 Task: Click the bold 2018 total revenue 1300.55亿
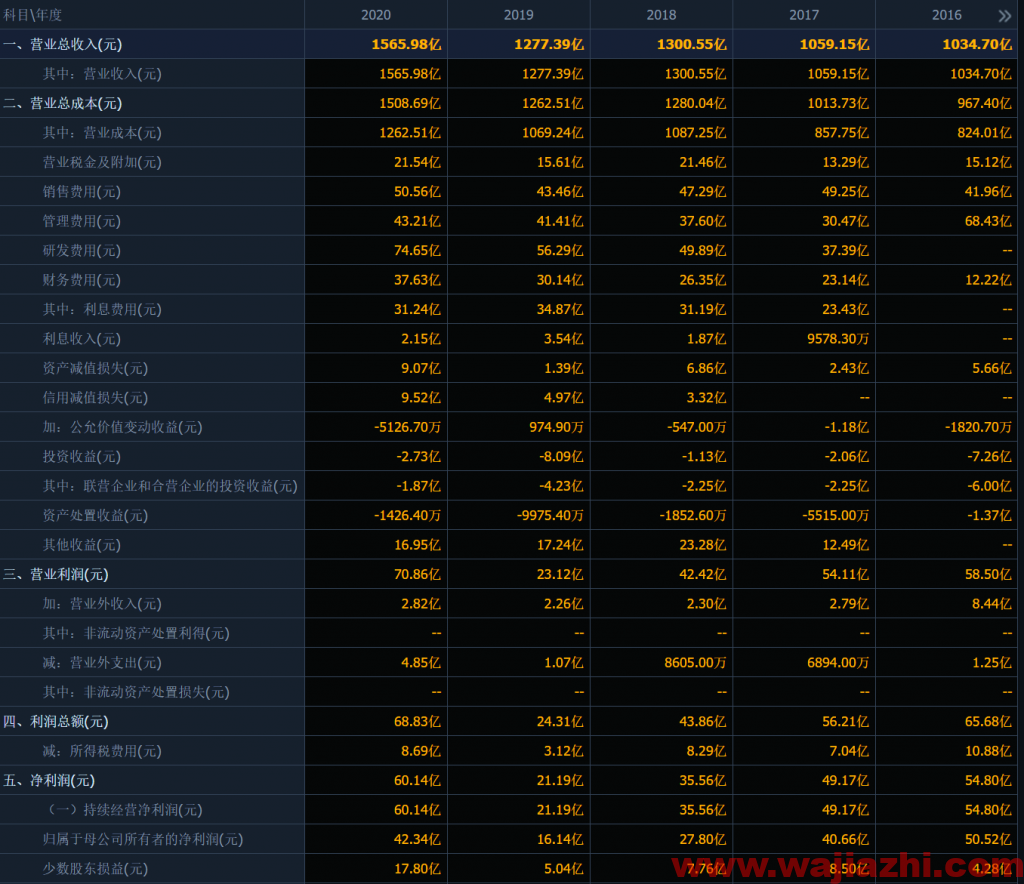click(x=692, y=44)
